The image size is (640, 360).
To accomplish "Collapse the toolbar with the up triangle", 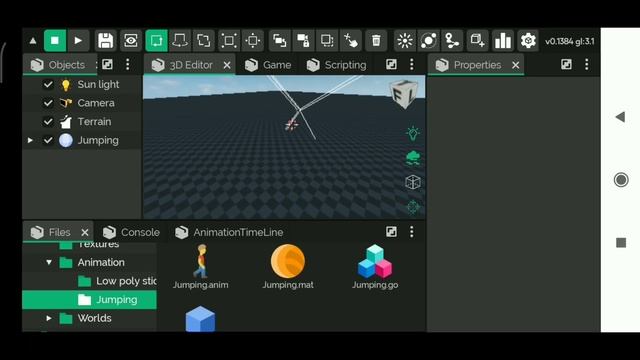I will click(x=33, y=41).
